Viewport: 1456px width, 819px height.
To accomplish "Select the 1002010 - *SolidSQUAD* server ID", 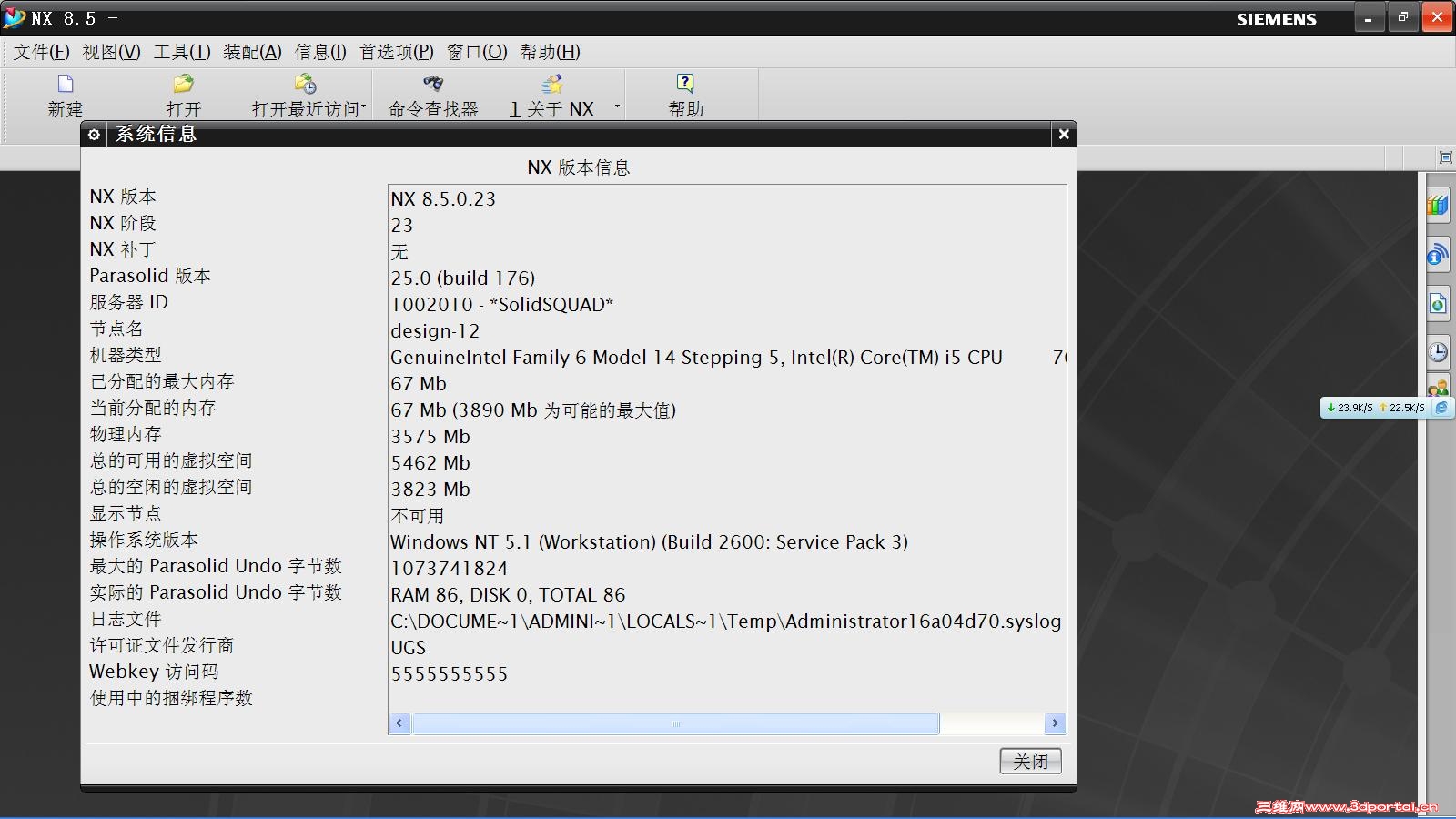I will pyautogui.click(x=502, y=304).
